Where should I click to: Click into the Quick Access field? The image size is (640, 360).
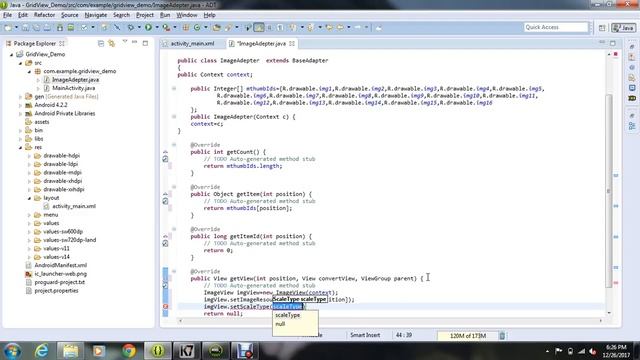tap(556, 27)
